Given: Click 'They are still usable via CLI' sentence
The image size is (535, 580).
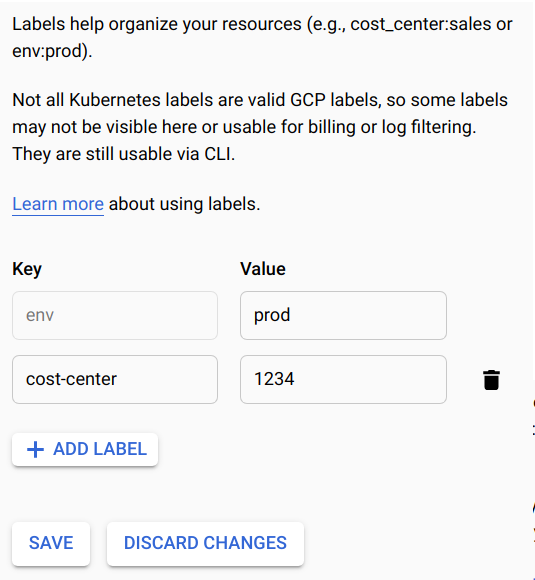Looking at the screenshot, I should point(124,154).
